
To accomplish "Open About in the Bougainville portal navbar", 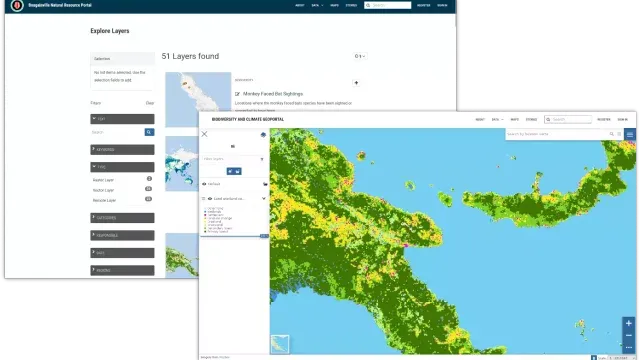I will coord(300,5).
